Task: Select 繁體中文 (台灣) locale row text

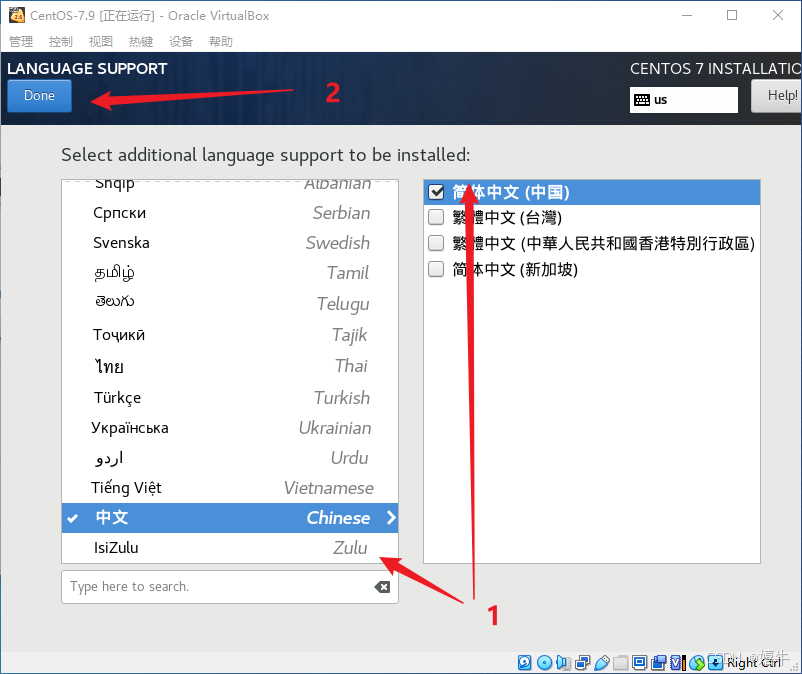Action: pos(507,218)
